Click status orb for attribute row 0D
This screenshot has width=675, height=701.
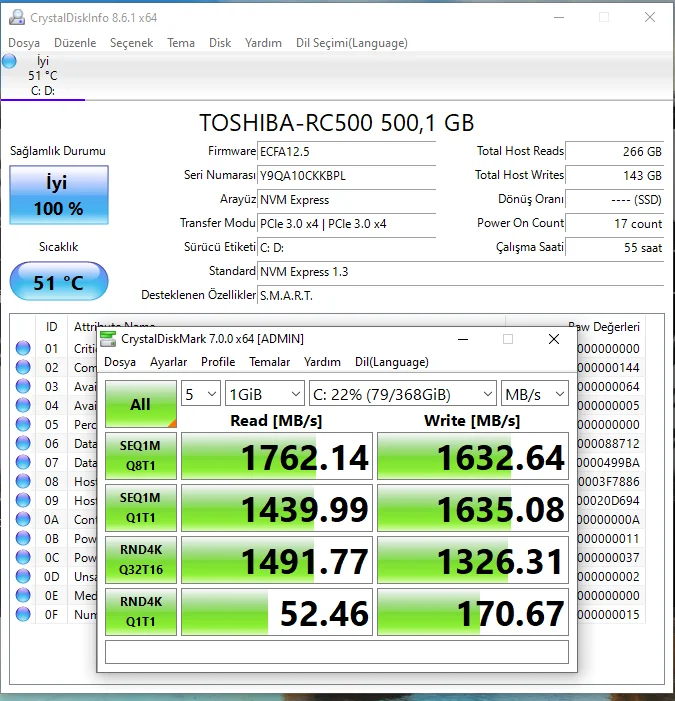click(x=23, y=576)
